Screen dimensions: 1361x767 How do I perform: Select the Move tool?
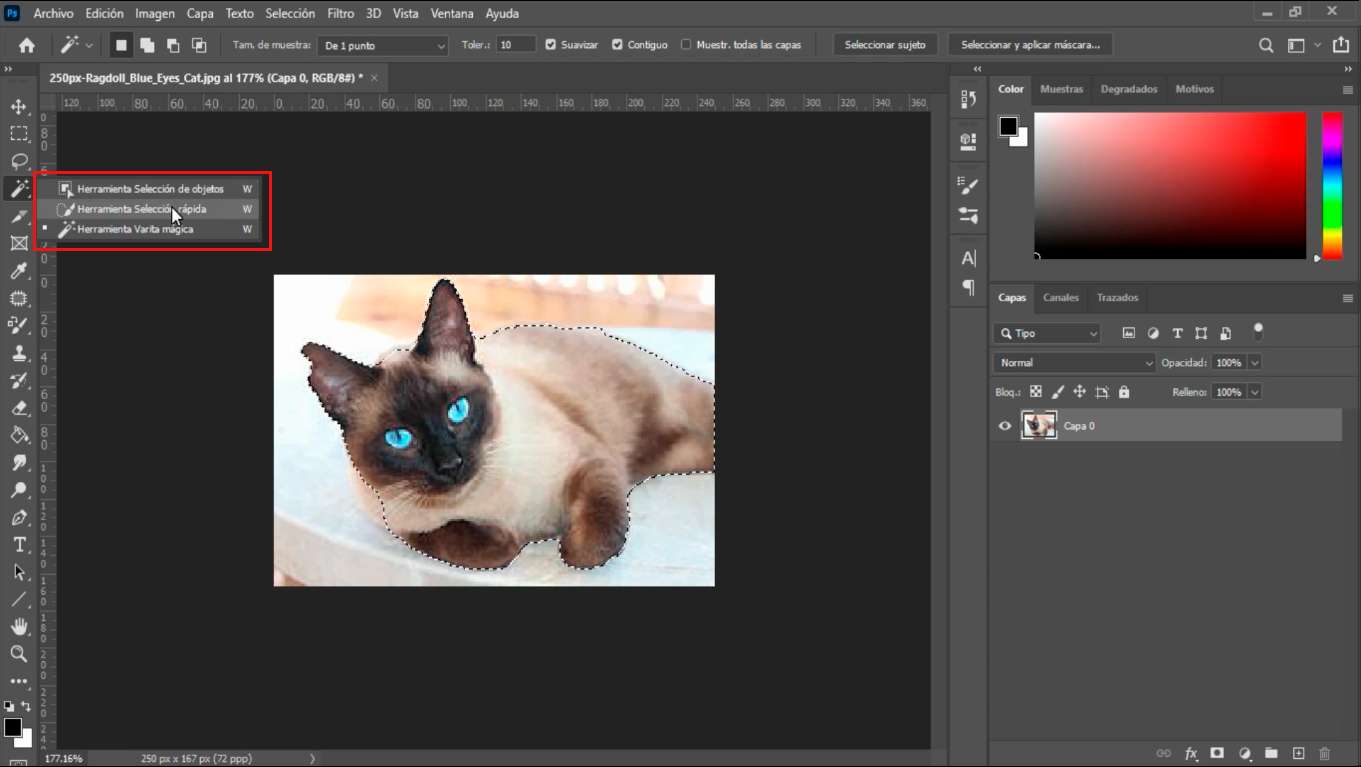tap(19, 107)
